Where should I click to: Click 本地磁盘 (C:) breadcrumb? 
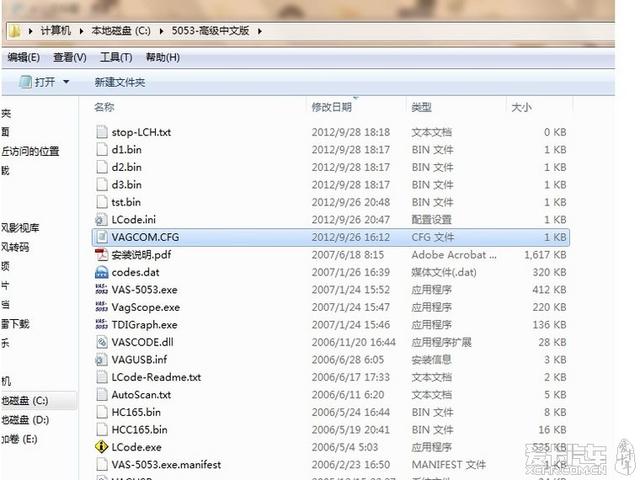[x=121, y=31]
